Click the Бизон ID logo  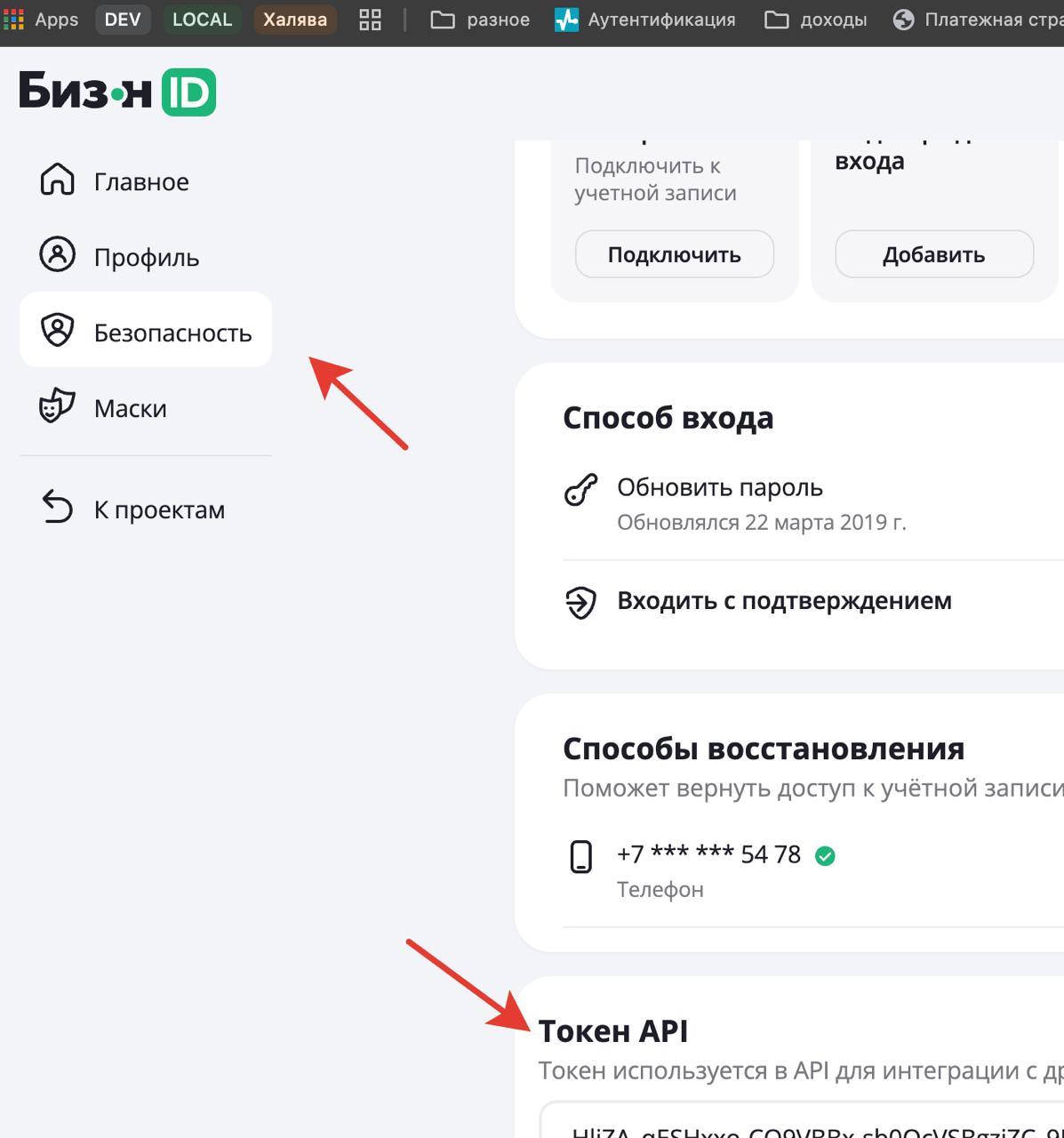coord(117,92)
